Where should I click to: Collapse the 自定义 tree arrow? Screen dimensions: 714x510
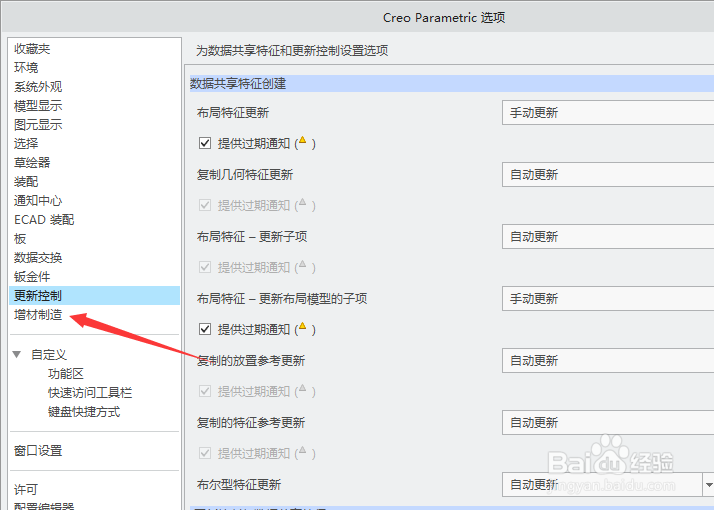[17, 354]
